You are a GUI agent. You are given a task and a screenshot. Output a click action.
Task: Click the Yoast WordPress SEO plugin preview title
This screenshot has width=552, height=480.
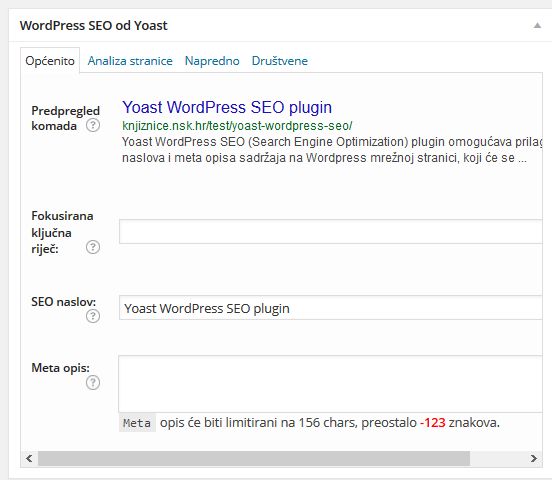(227, 107)
